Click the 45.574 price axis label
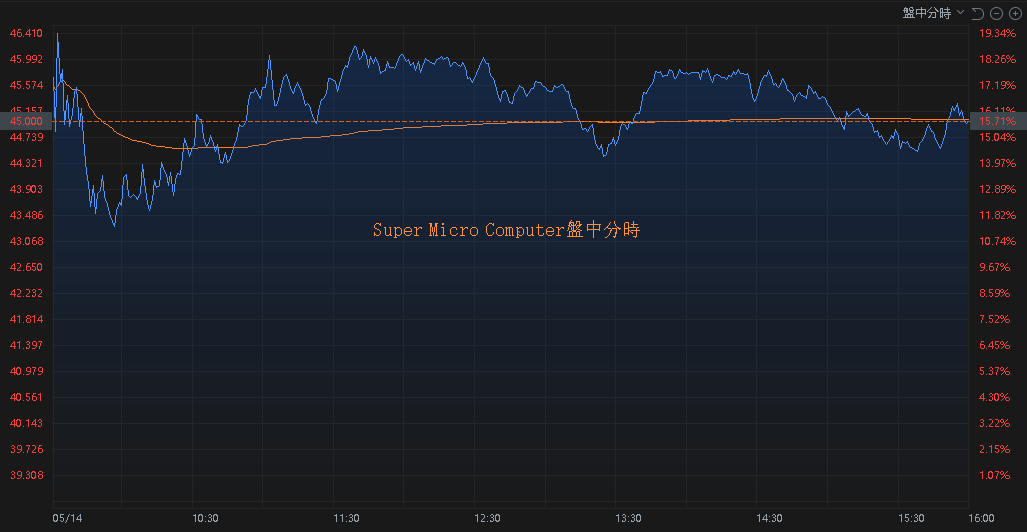 coord(26,85)
